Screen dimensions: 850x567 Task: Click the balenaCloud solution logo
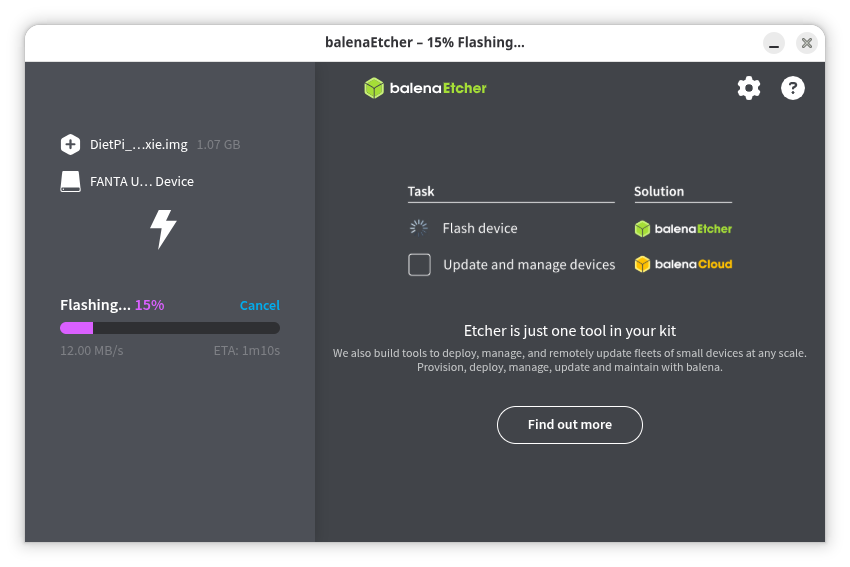point(683,265)
